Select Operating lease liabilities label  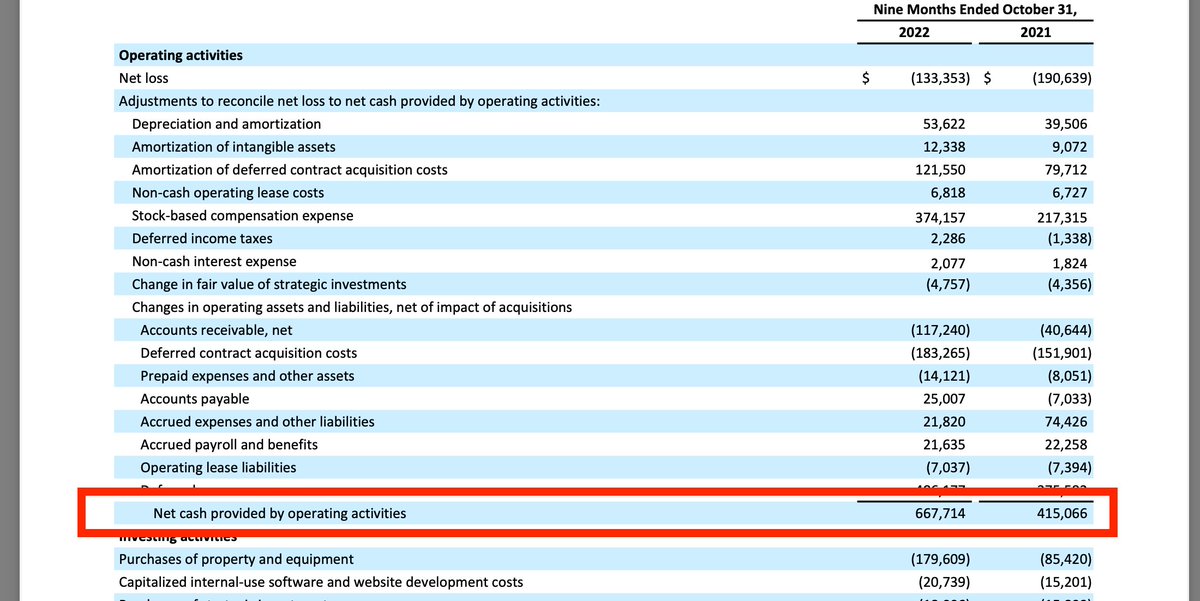coord(219,468)
